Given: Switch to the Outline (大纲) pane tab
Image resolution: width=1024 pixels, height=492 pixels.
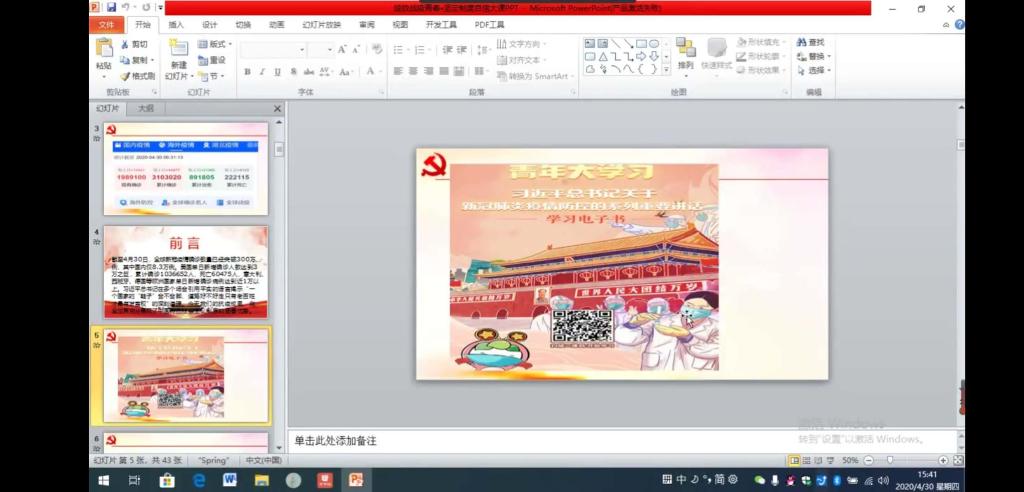Looking at the screenshot, I should click(x=146, y=108).
